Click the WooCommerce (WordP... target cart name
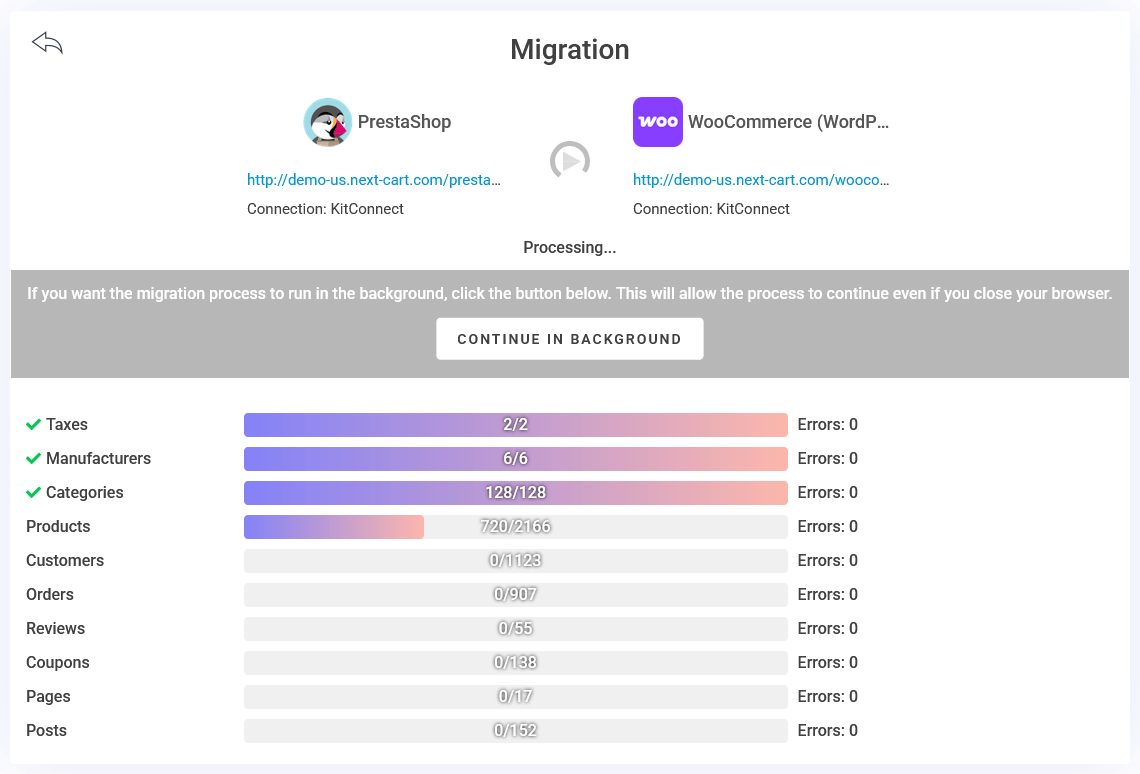The height and width of the screenshot is (774, 1140). click(788, 122)
